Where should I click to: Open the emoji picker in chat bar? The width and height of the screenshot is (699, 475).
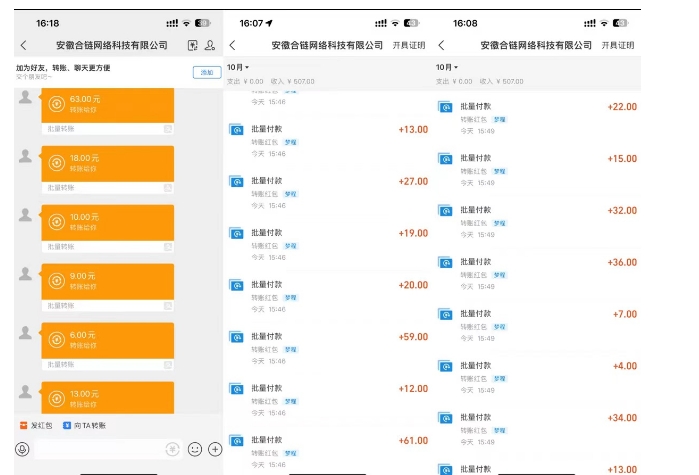tap(195, 449)
